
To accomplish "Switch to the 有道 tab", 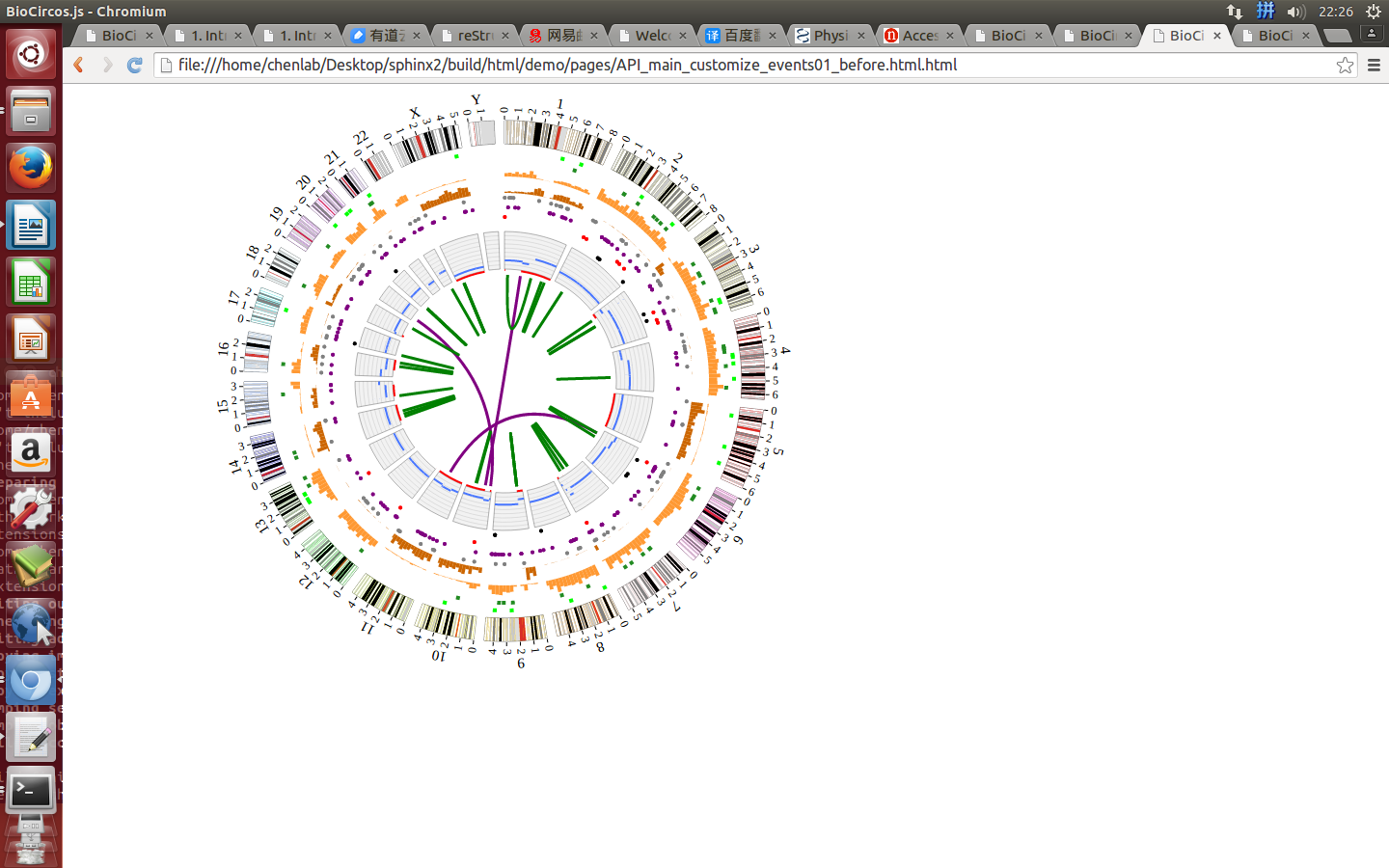I will (386, 35).
